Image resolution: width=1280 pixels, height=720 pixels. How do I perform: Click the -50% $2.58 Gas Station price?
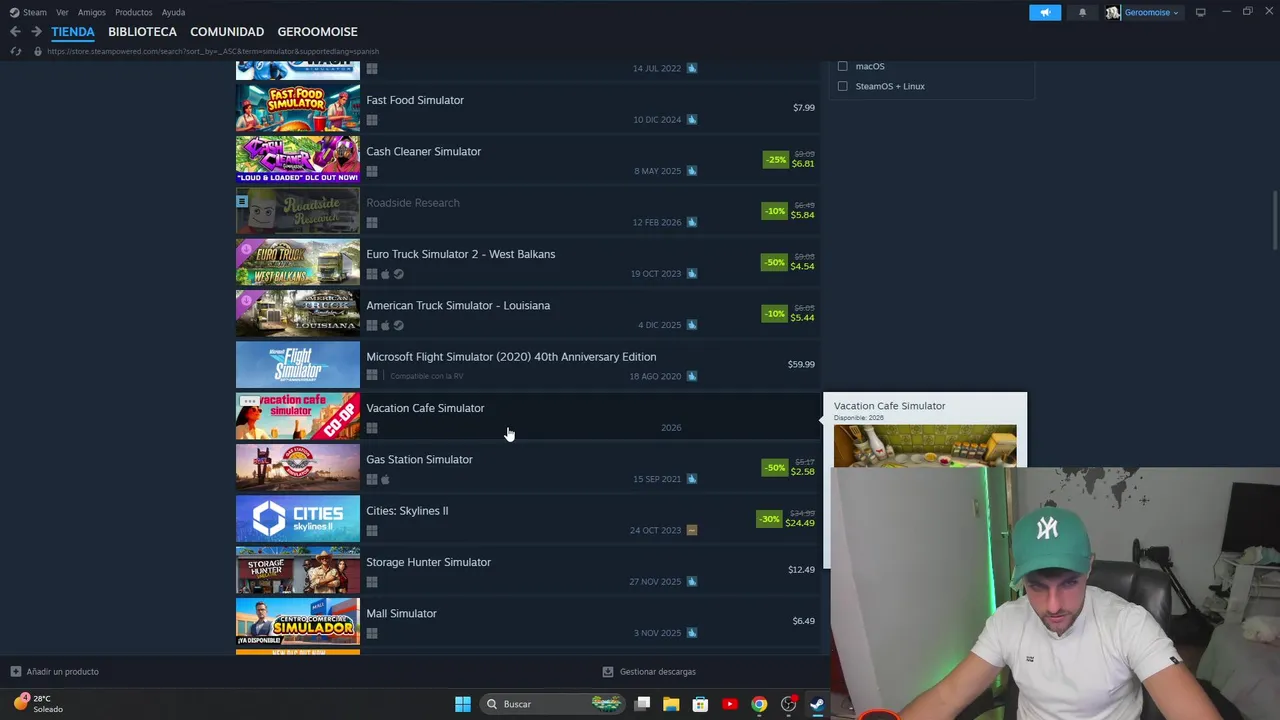coord(790,466)
